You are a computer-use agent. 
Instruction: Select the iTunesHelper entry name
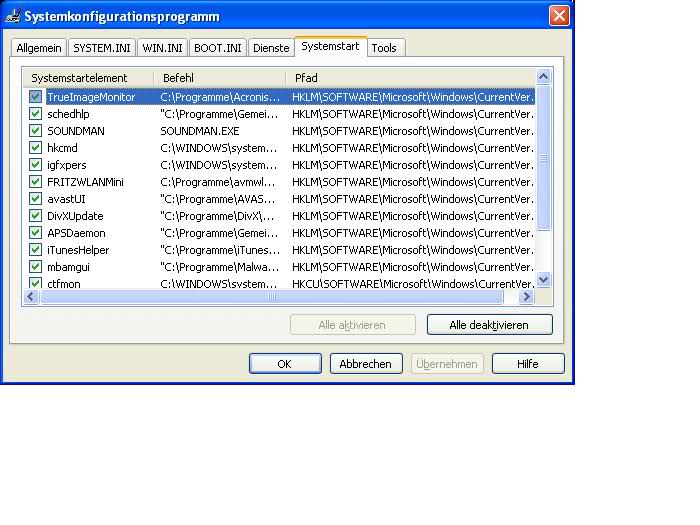78,250
